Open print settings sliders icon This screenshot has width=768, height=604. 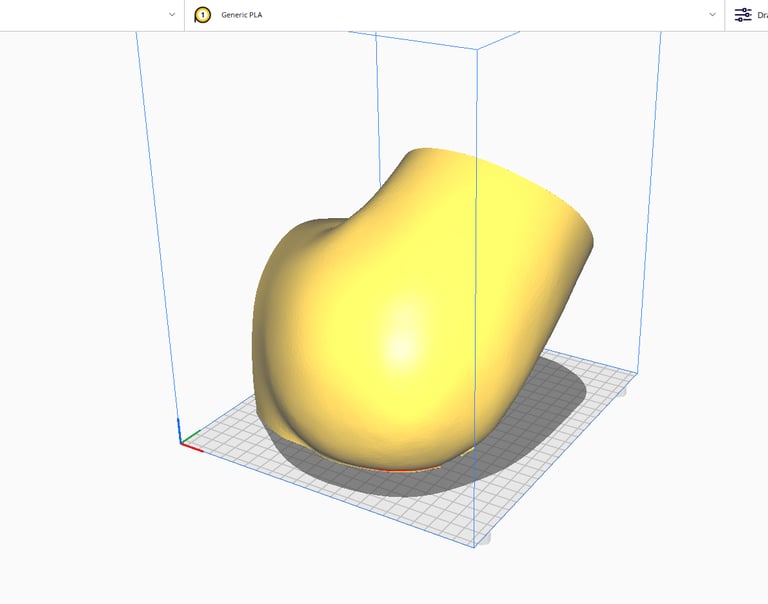(743, 15)
